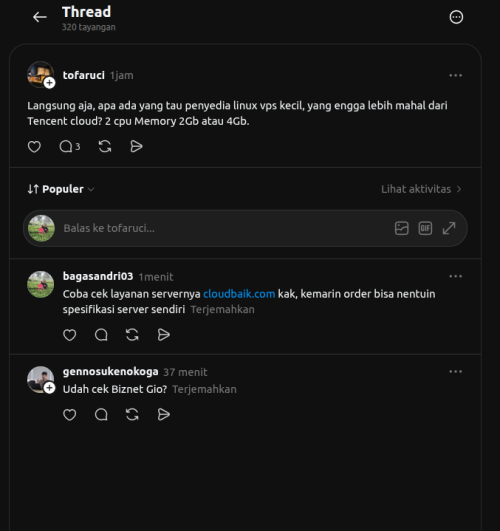Open the thread options circle menu
The height and width of the screenshot is (531, 500).
[x=456, y=17]
